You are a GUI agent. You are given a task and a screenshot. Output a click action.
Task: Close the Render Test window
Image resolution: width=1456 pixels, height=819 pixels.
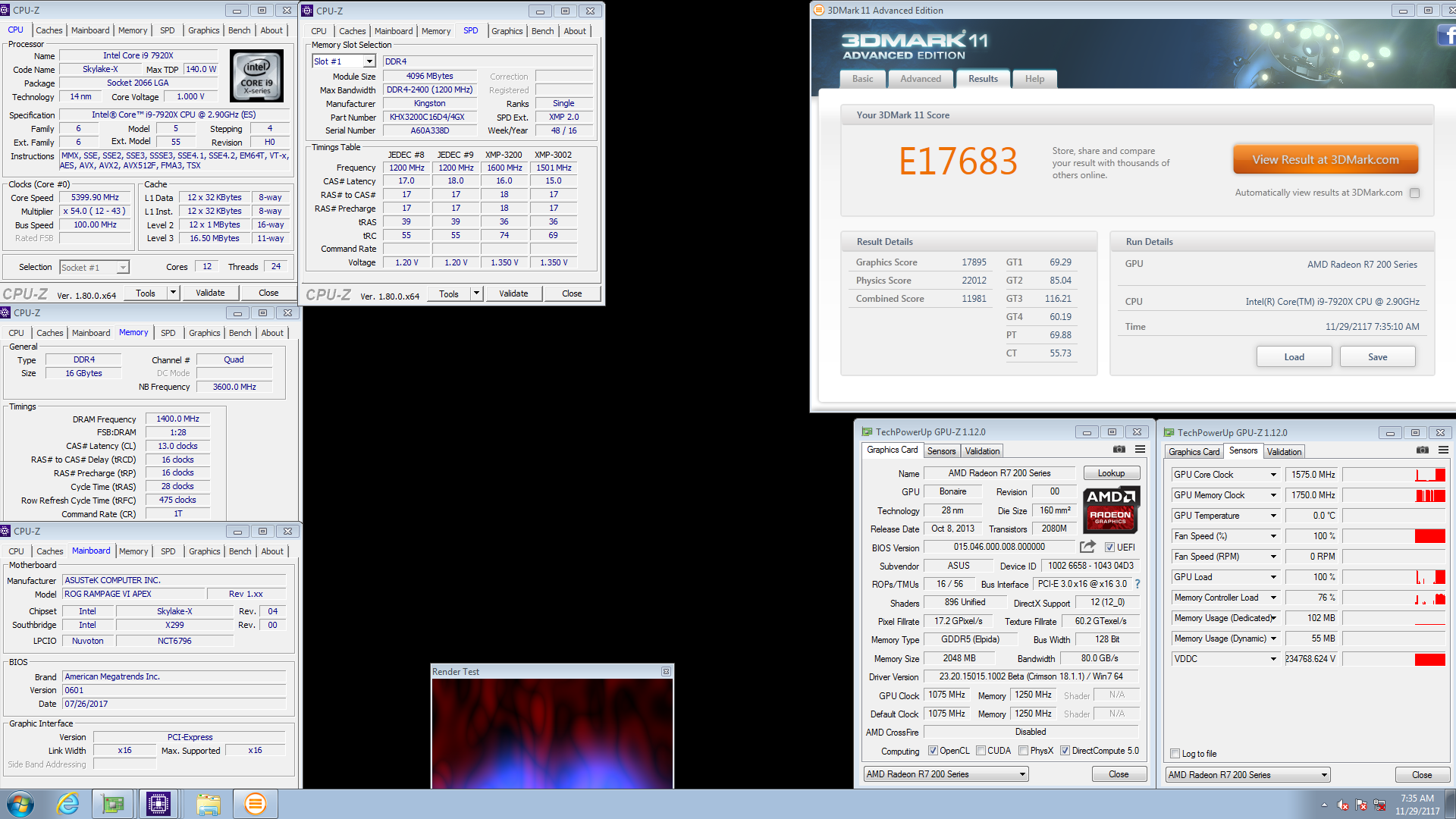click(666, 672)
